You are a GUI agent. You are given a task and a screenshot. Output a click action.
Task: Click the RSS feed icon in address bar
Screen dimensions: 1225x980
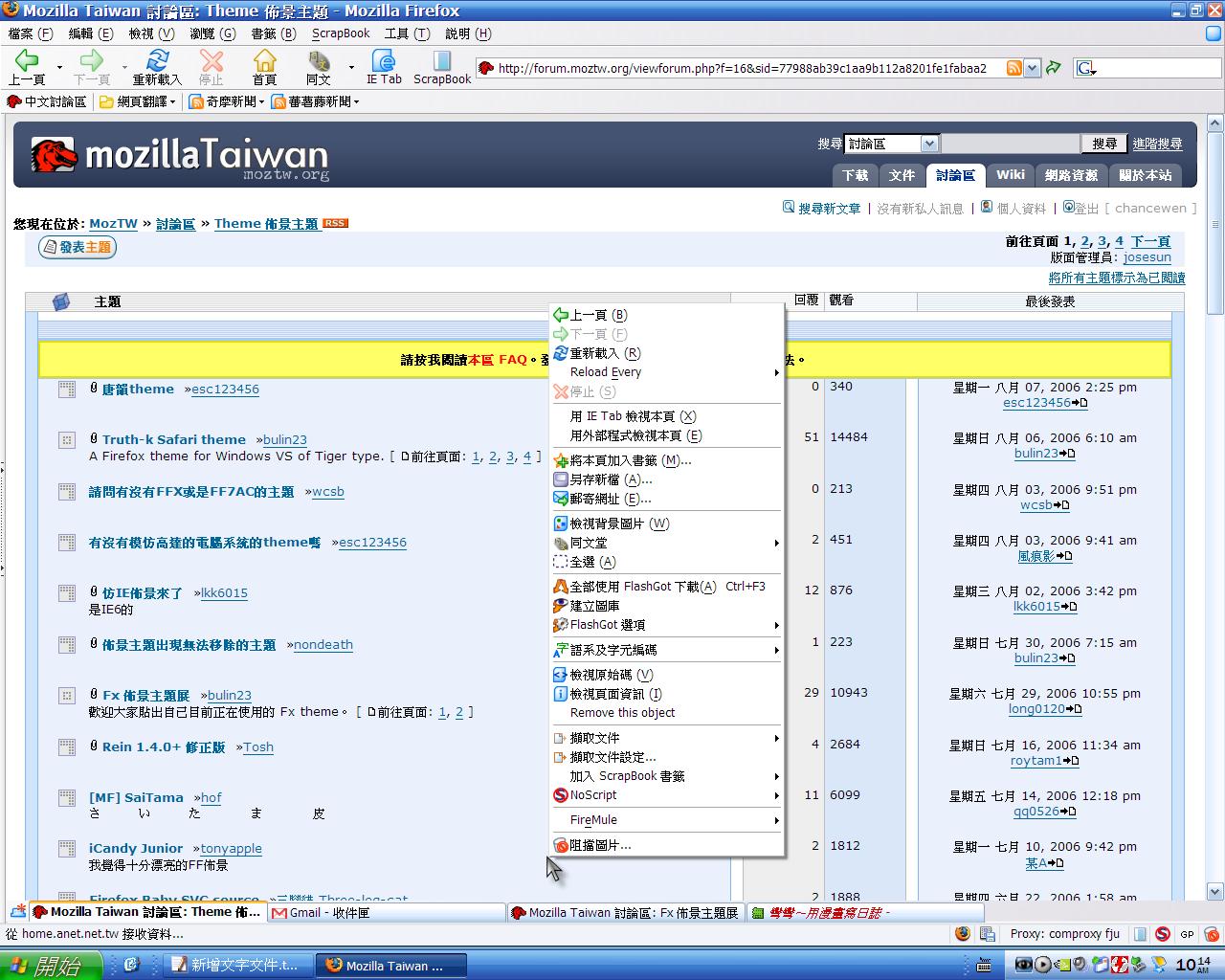click(x=1014, y=68)
